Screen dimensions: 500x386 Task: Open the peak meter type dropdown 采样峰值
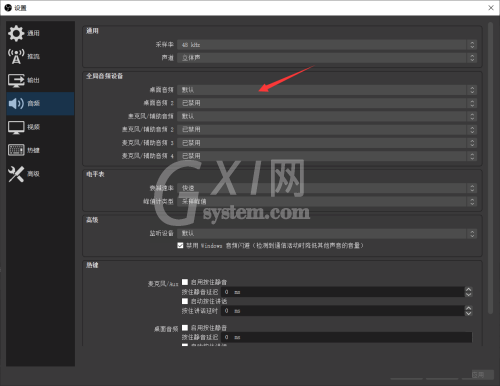327,201
